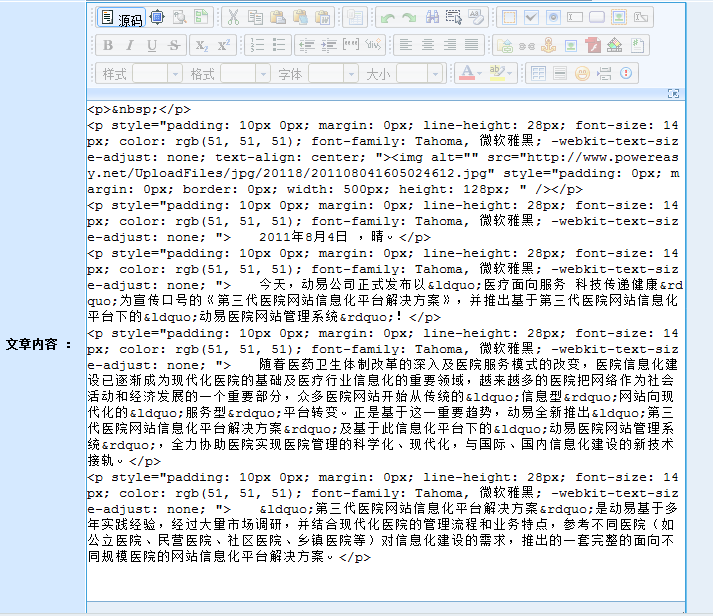The image size is (713, 616).
Task: Open the text color picker
Action: [x=469, y=73]
